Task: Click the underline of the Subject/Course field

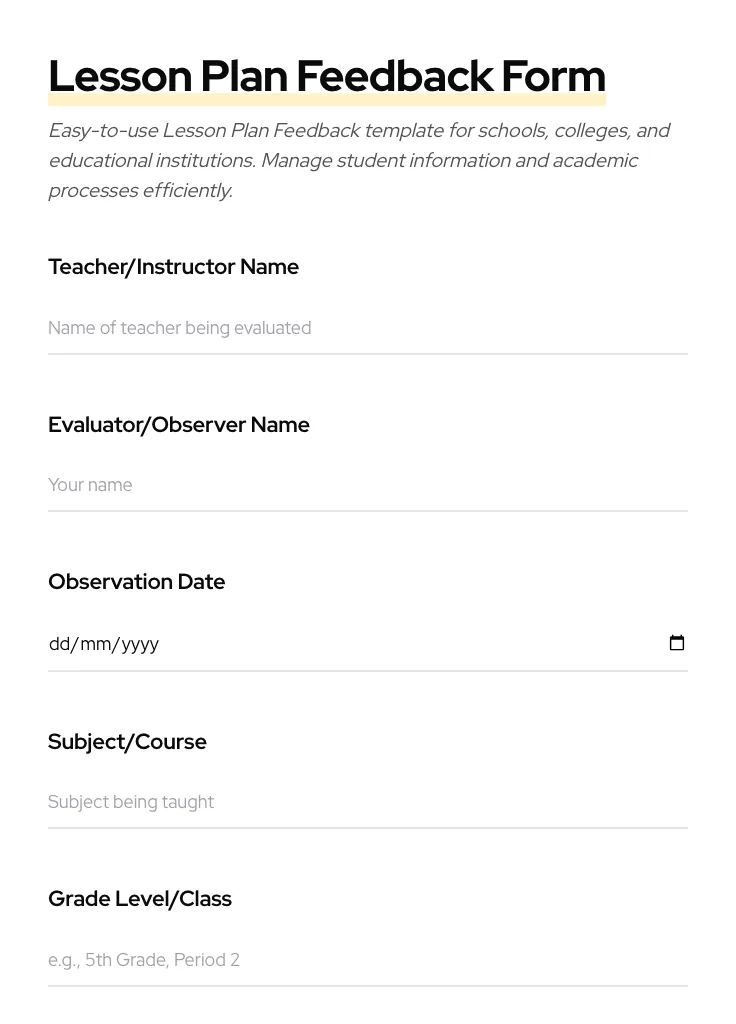Action: point(368,829)
